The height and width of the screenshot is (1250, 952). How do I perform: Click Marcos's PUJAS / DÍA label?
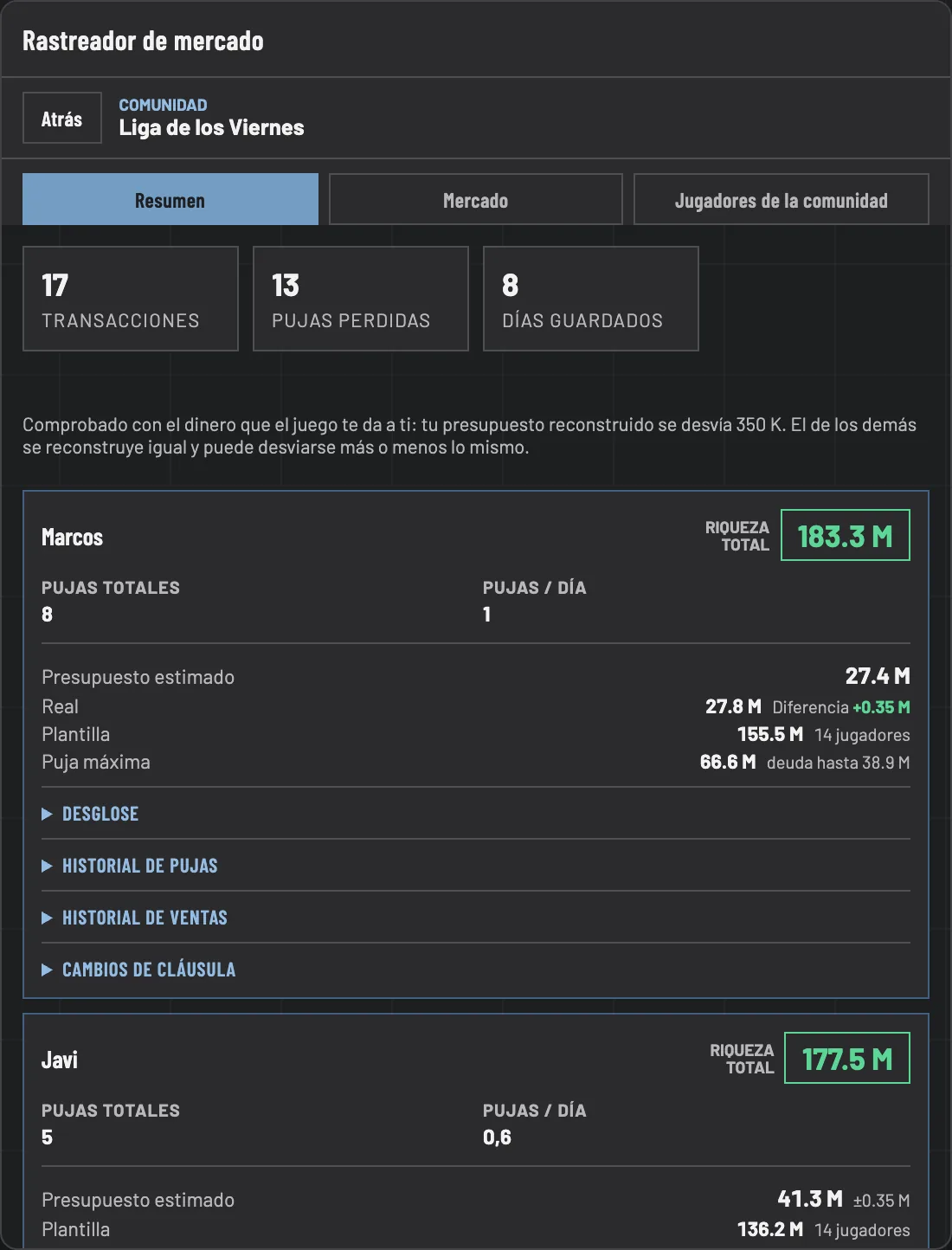click(535, 588)
